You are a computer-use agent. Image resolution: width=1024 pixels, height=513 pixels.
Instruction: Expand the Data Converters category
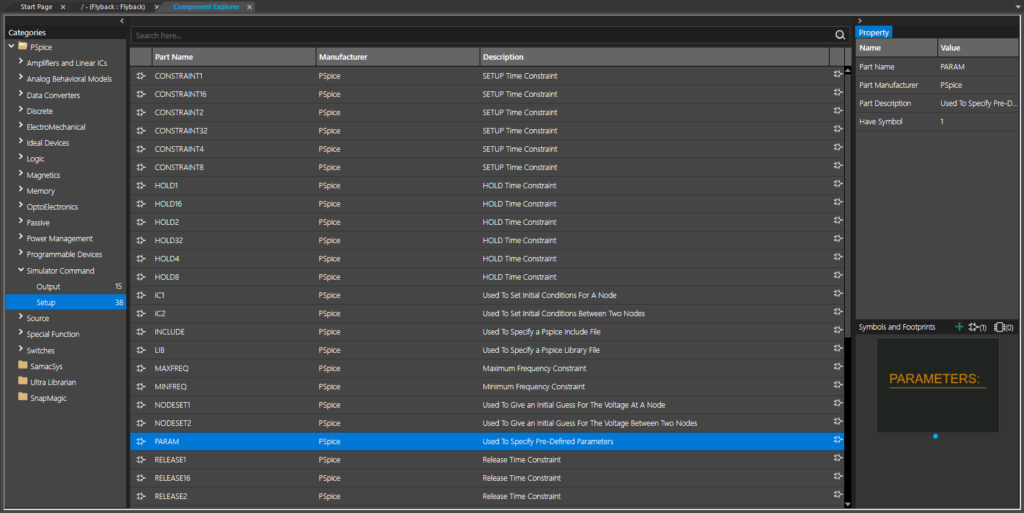click(21, 94)
